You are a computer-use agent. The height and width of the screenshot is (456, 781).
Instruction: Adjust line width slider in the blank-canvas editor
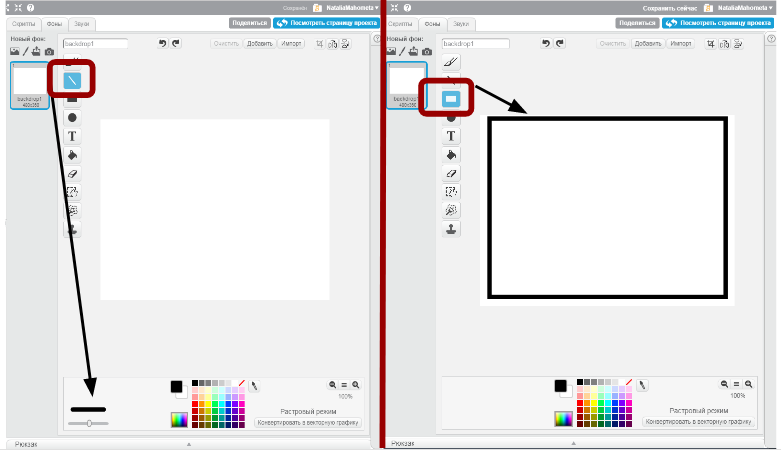coord(89,424)
